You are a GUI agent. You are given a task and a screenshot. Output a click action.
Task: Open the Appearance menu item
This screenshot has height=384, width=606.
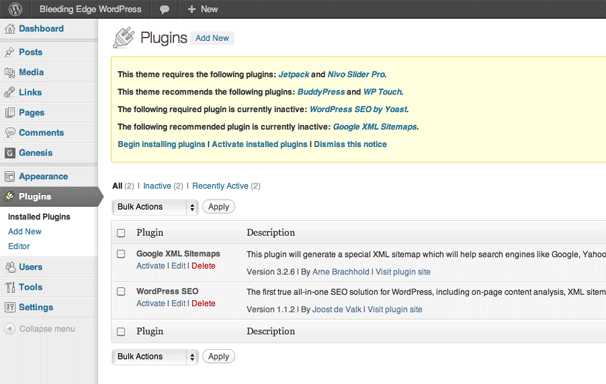(43, 177)
